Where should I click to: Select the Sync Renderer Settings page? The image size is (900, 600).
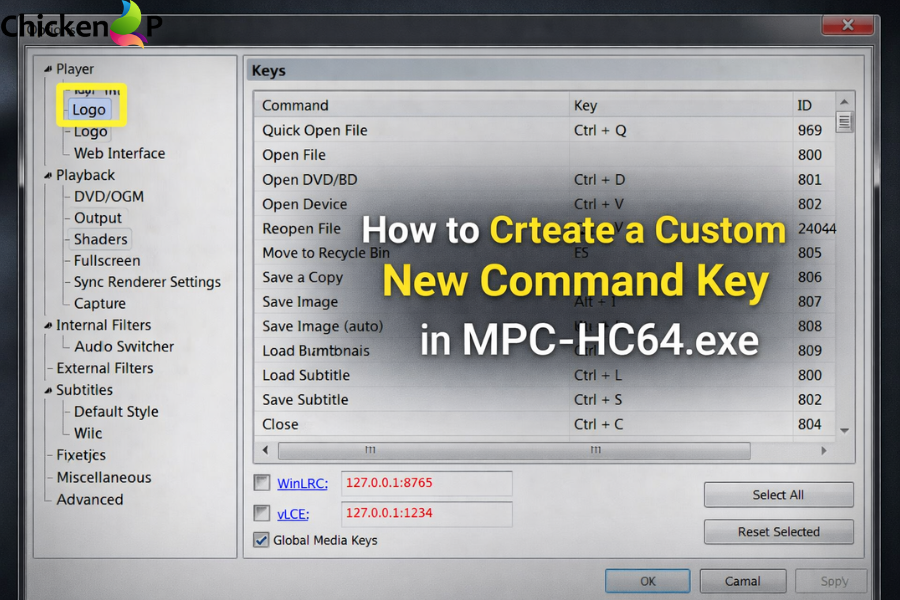click(x=148, y=282)
